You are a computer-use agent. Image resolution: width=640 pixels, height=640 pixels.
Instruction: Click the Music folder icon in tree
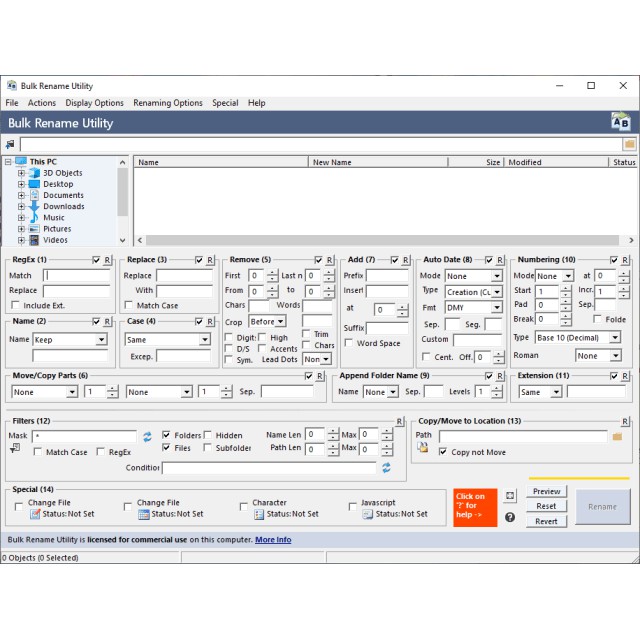click(x=34, y=217)
